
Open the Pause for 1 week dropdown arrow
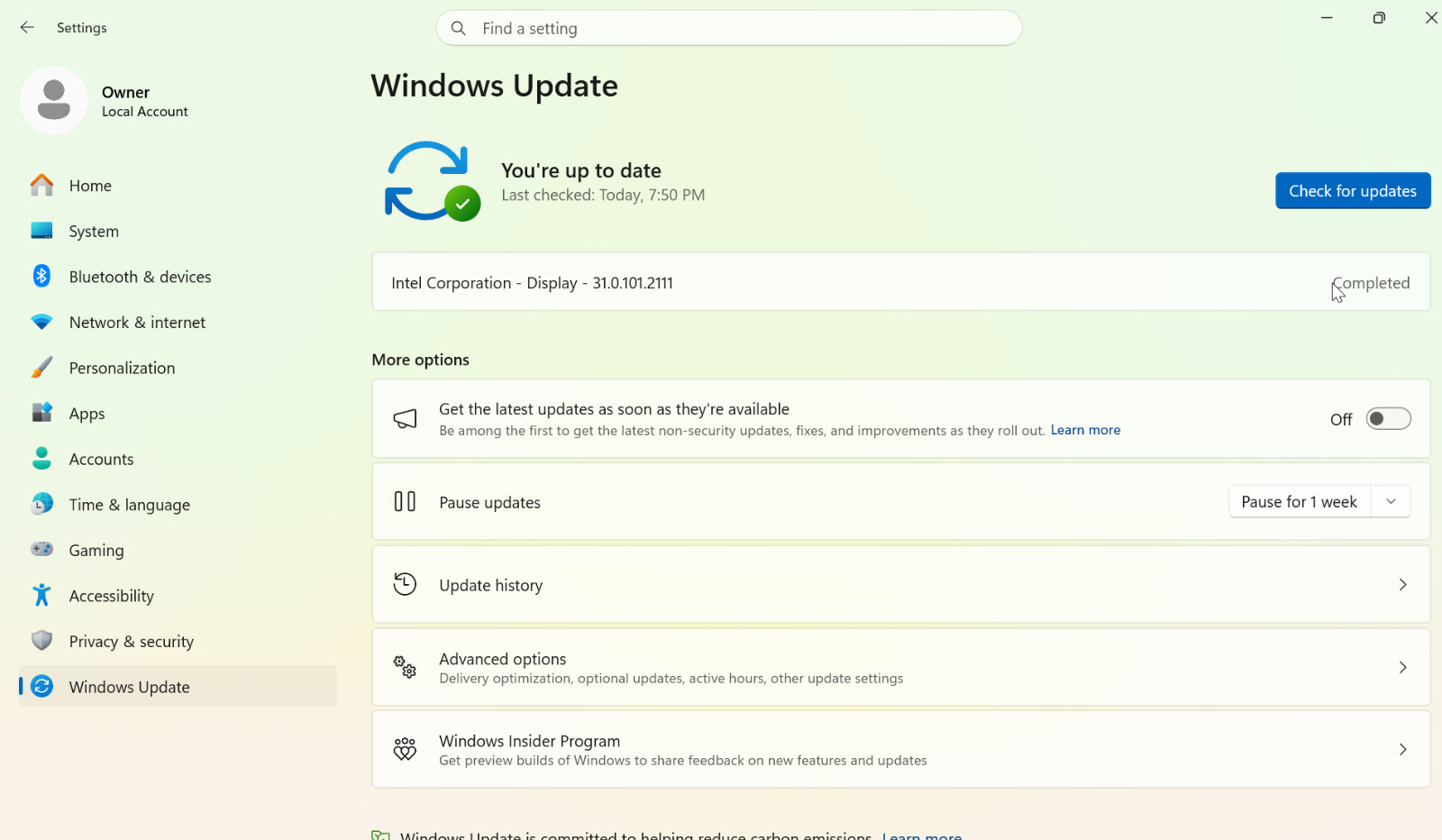pos(1392,502)
